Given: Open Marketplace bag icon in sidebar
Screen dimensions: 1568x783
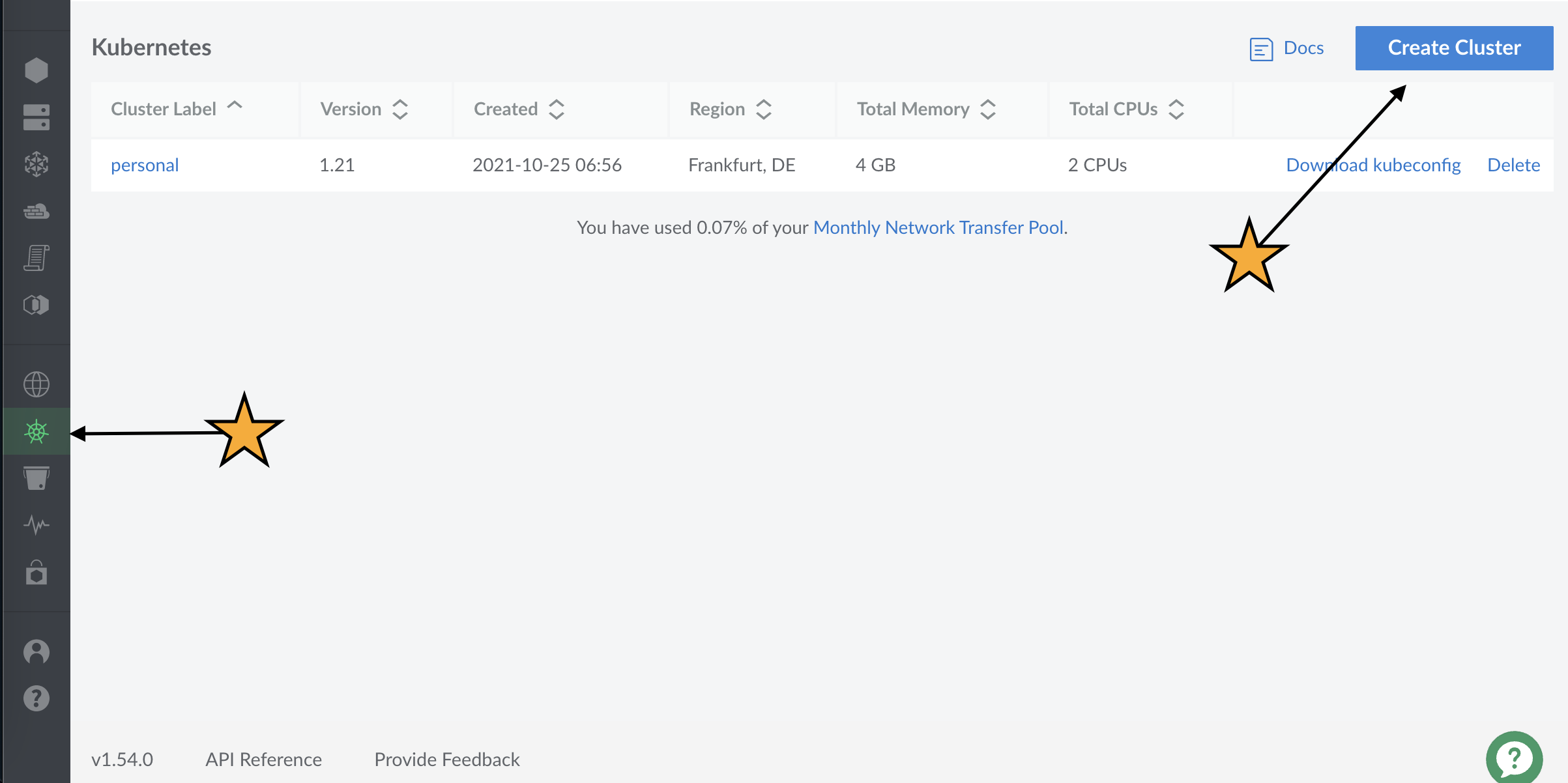Looking at the screenshot, I should (x=36, y=573).
